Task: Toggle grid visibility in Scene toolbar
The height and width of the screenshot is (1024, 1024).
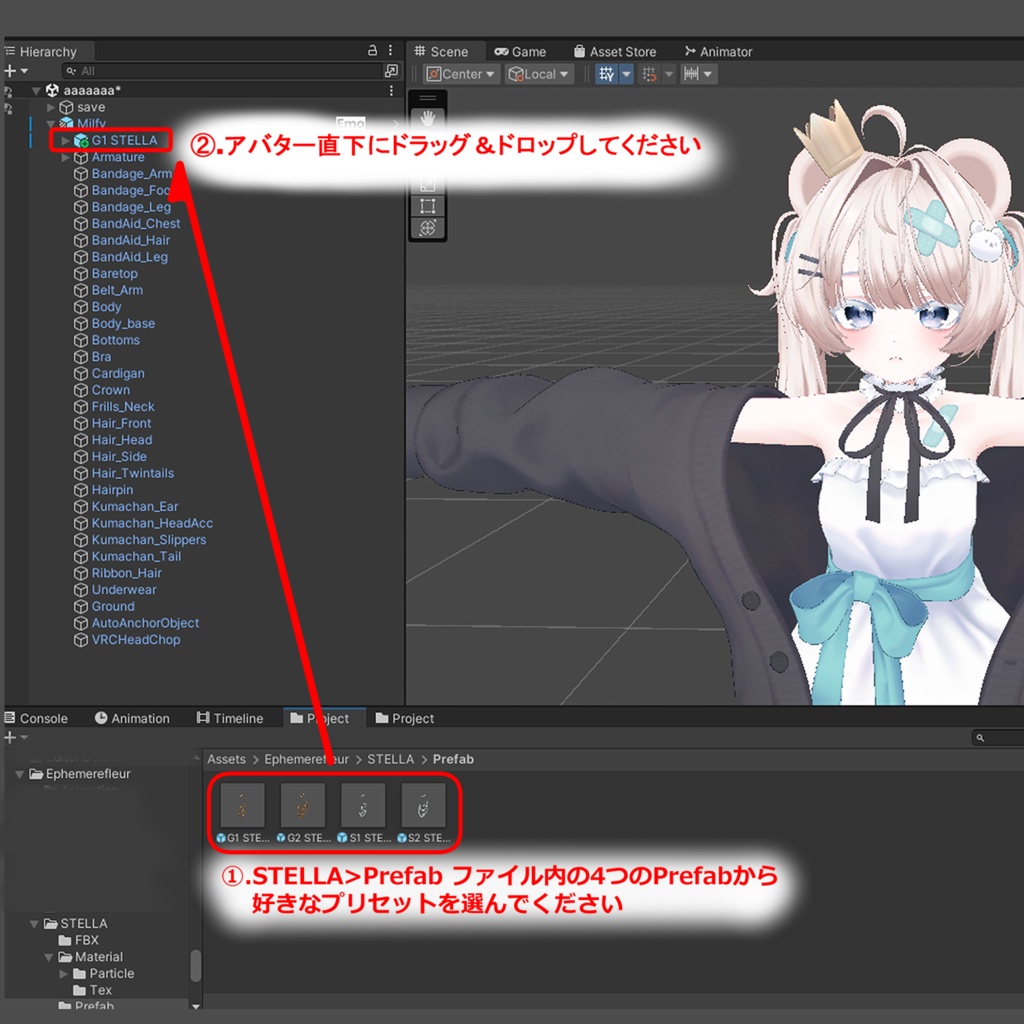Action: point(606,74)
